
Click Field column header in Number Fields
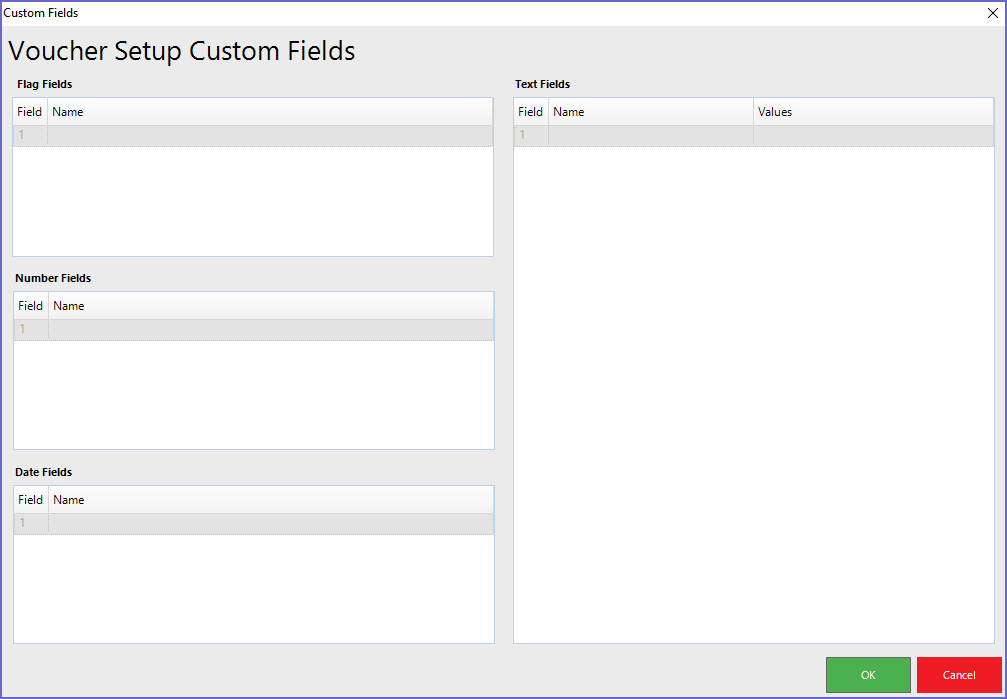point(31,306)
